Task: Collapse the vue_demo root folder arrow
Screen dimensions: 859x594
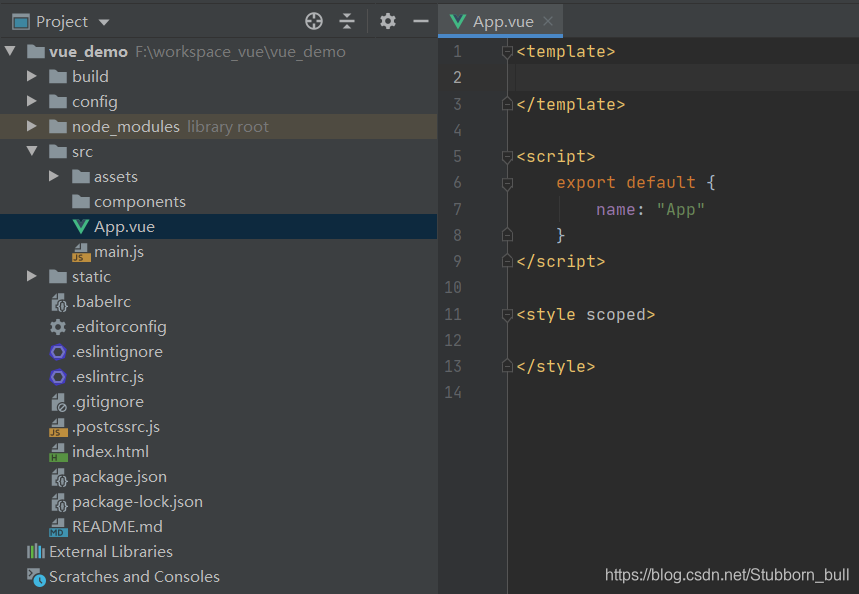Action: point(10,51)
